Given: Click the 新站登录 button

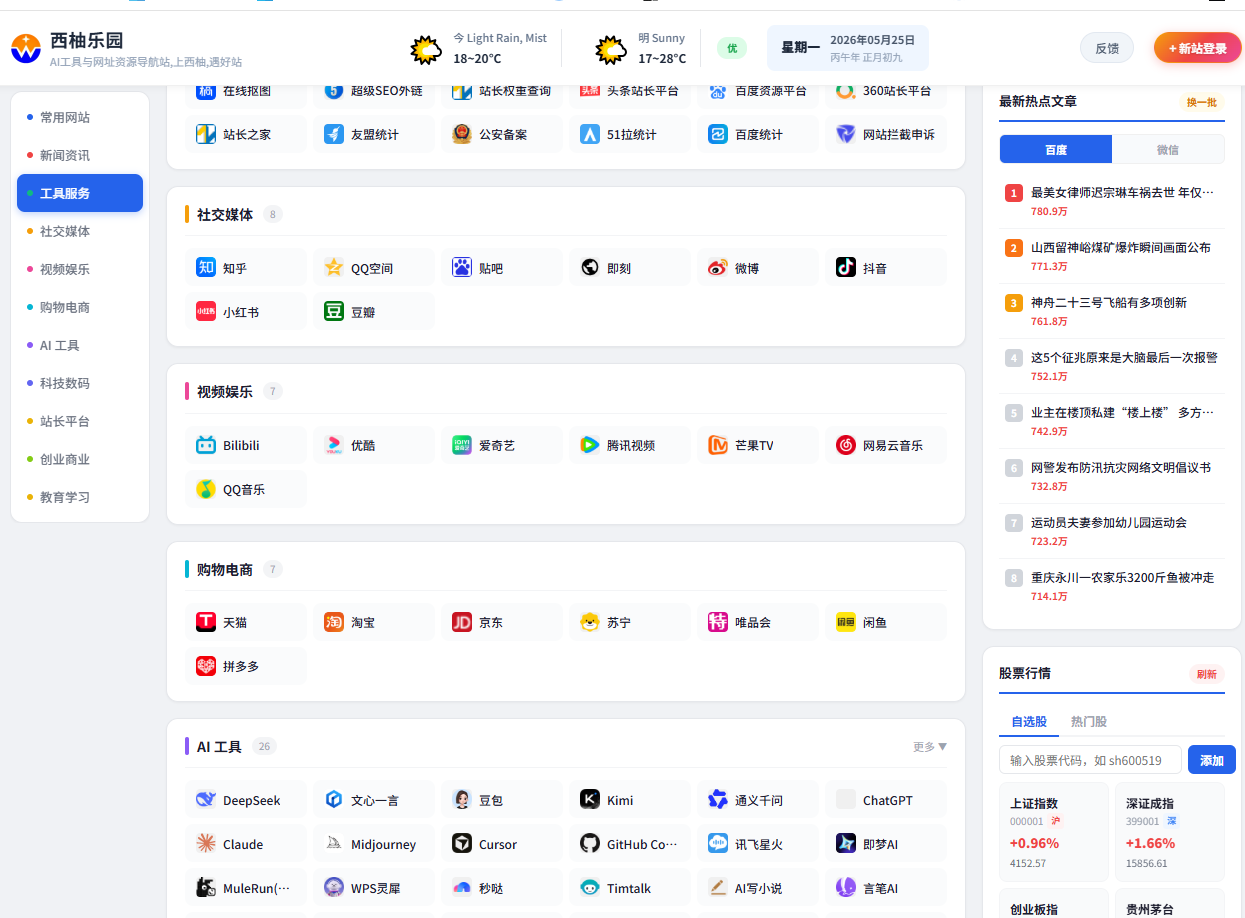Looking at the screenshot, I should [x=1197, y=48].
